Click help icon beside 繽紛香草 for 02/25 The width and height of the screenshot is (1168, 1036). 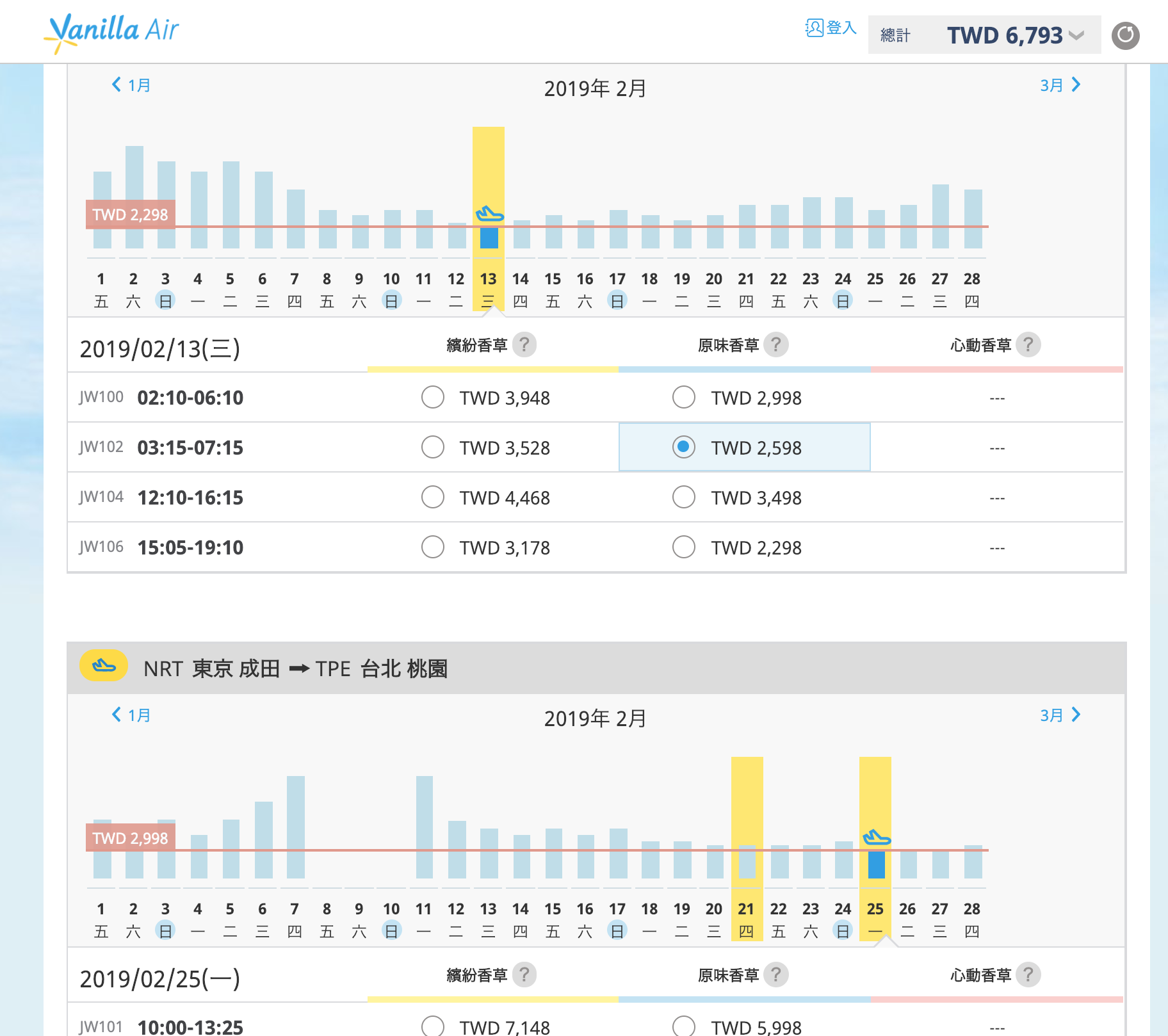(524, 975)
